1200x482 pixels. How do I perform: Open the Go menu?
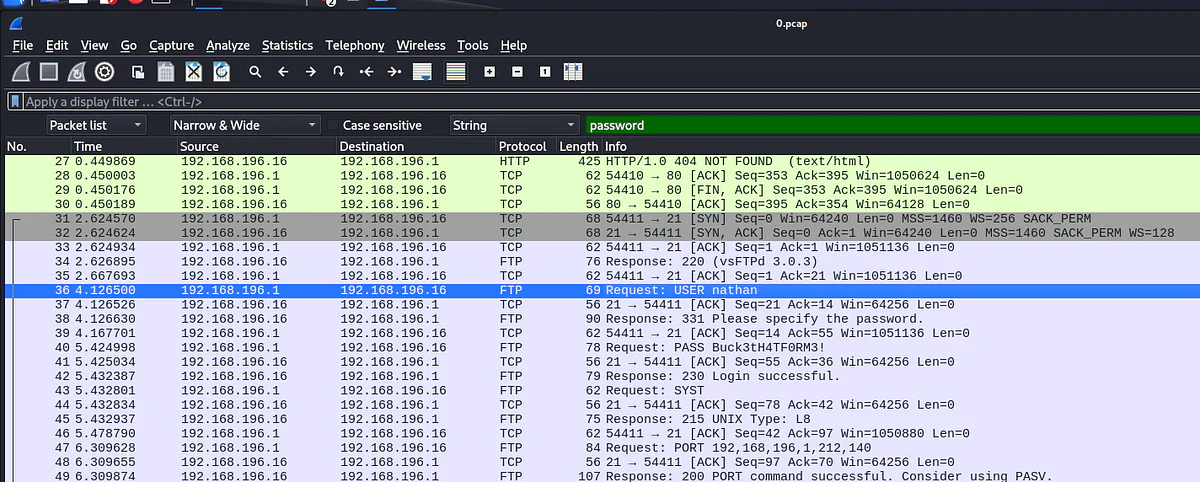128,46
